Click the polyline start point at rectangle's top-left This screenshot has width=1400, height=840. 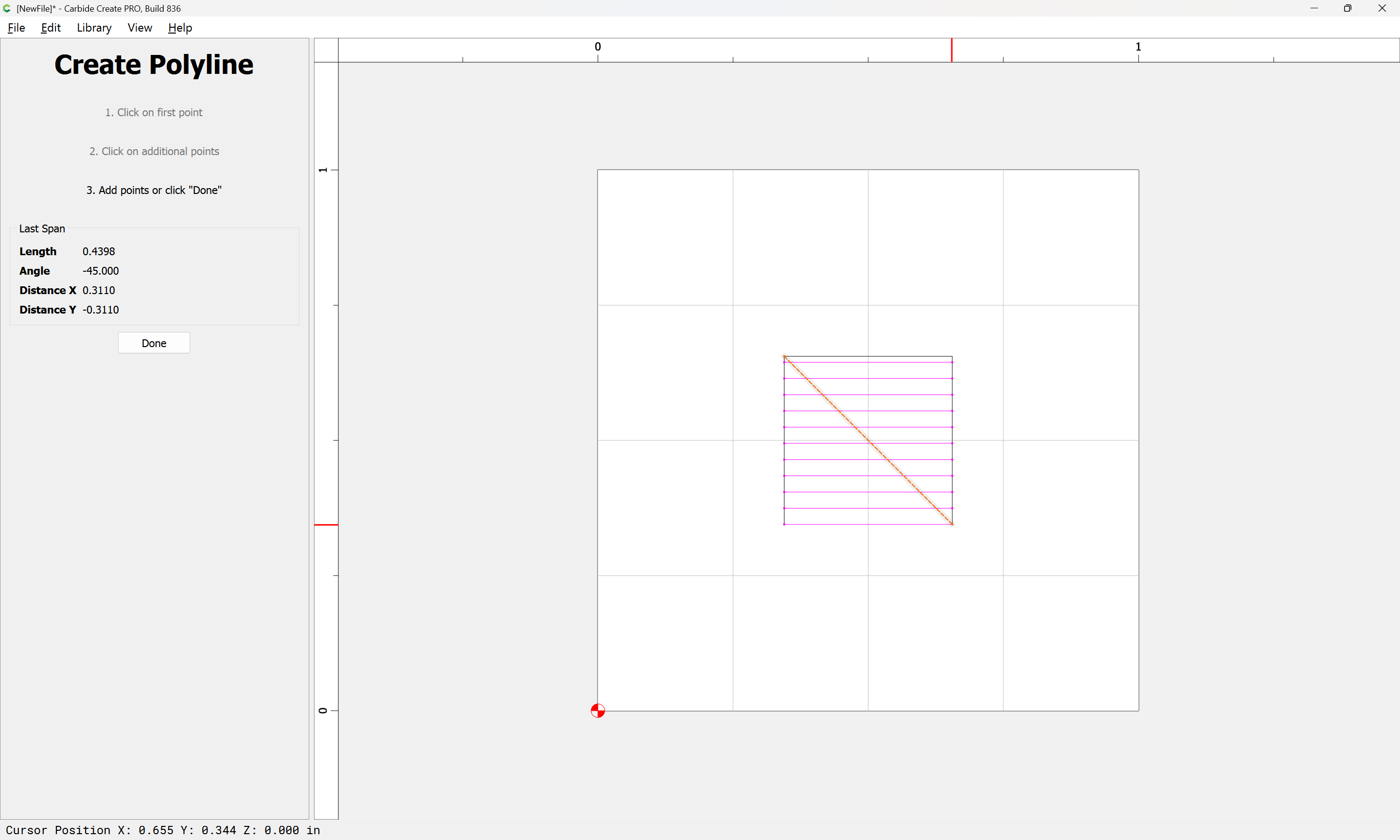[x=784, y=357]
